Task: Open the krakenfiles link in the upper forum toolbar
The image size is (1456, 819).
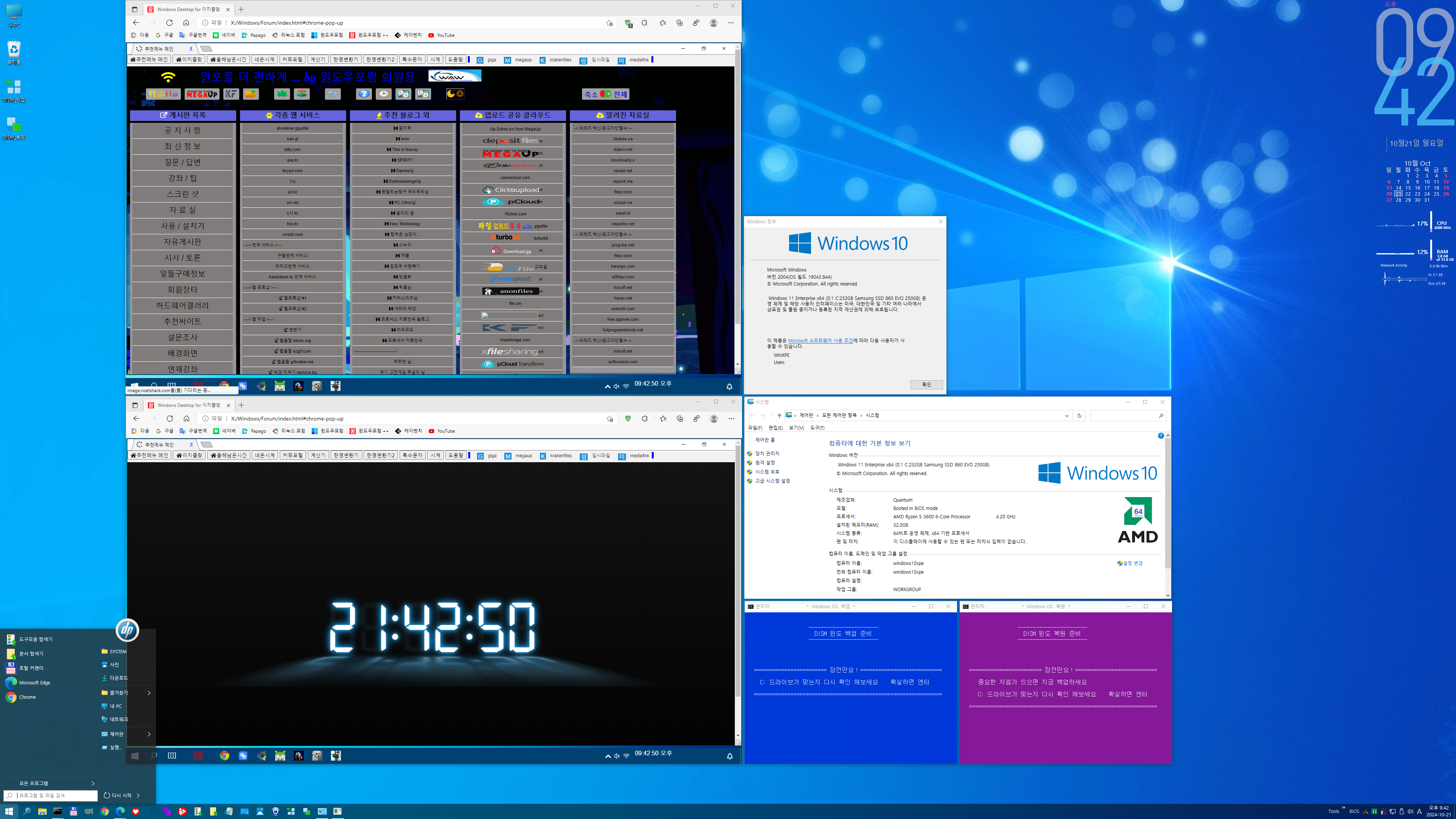Action: 555,60
